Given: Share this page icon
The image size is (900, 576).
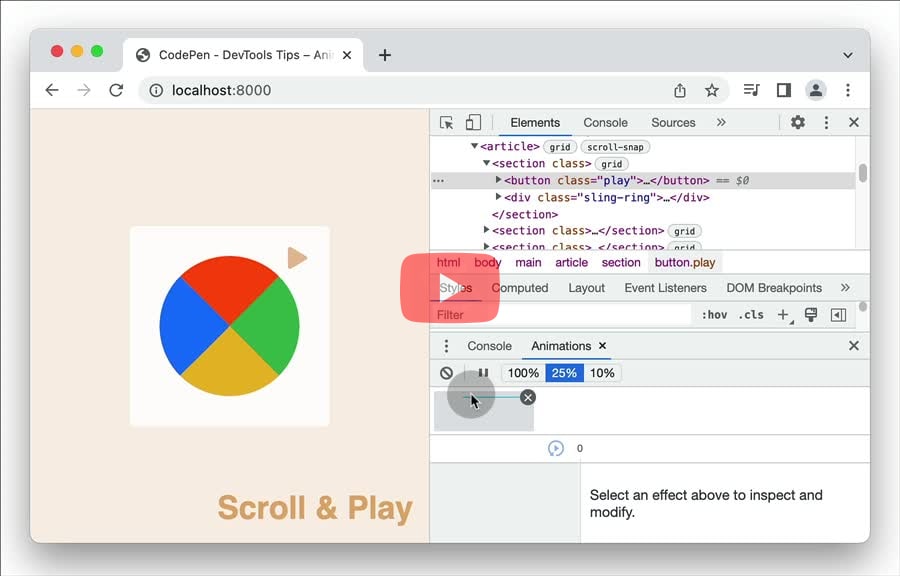Looking at the screenshot, I should pos(680,90).
